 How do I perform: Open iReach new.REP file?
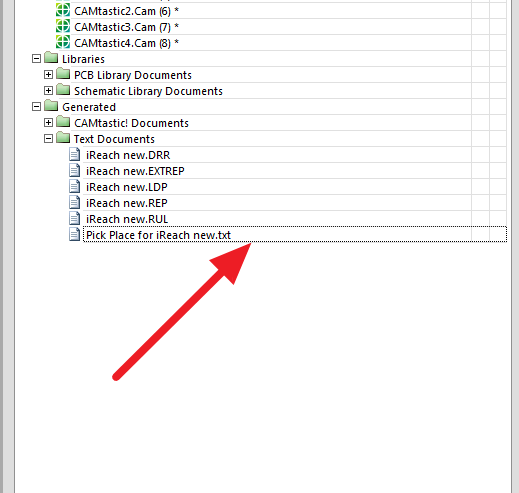click(127, 203)
